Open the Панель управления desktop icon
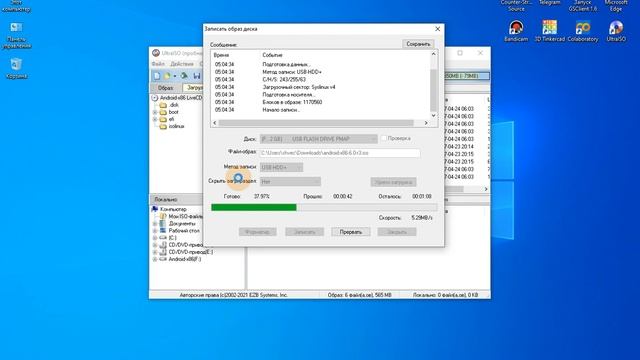 tap(16, 36)
